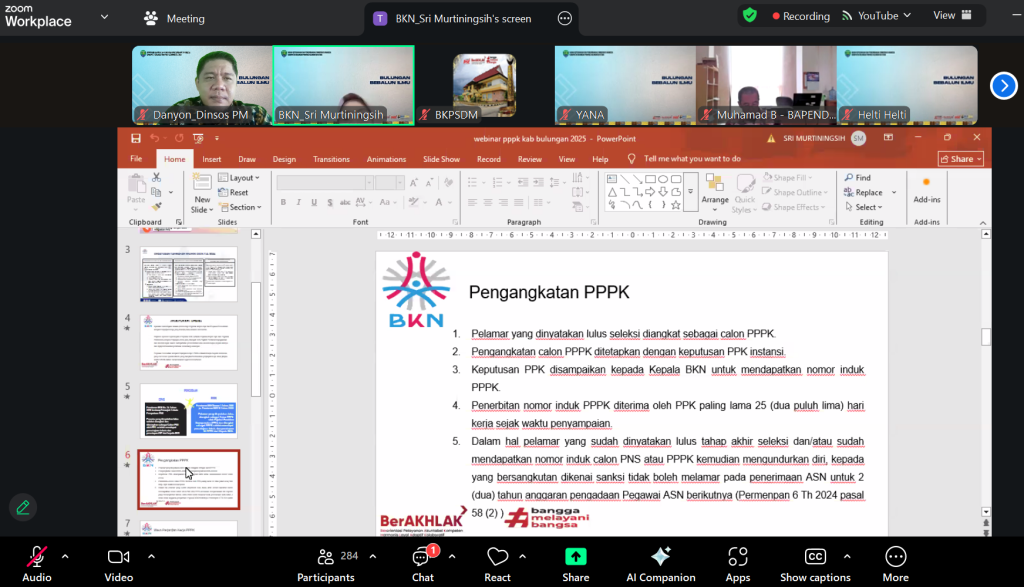
Task: Open the Zoom Chat panel
Action: 422,558
